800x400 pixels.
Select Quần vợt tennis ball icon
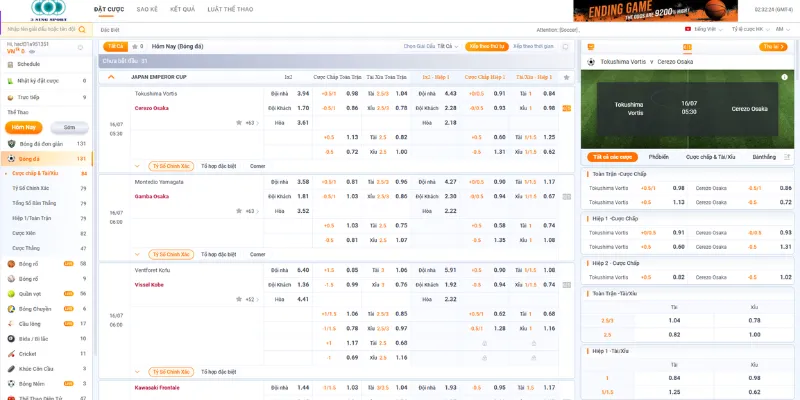(11, 294)
